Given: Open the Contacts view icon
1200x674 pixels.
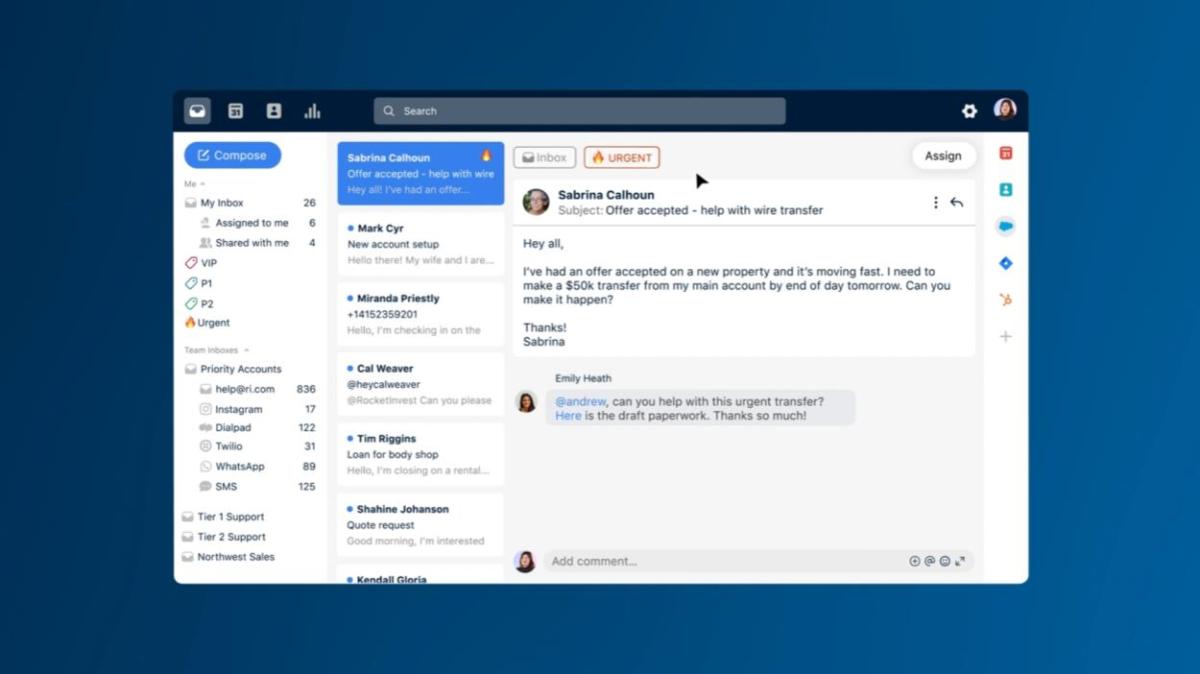Looking at the screenshot, I should [274, 111].
